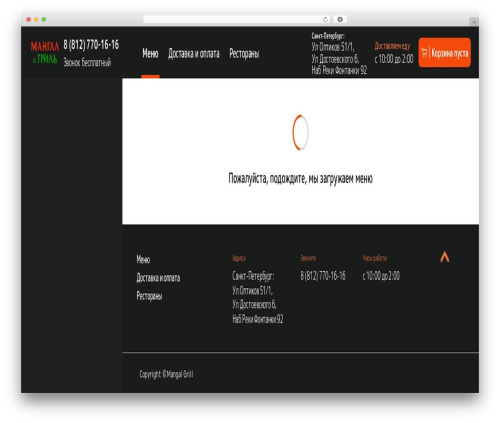
Task: Click text Пожалуйста, подождите, мы загружаем меню
Action: tap(300, 178)
